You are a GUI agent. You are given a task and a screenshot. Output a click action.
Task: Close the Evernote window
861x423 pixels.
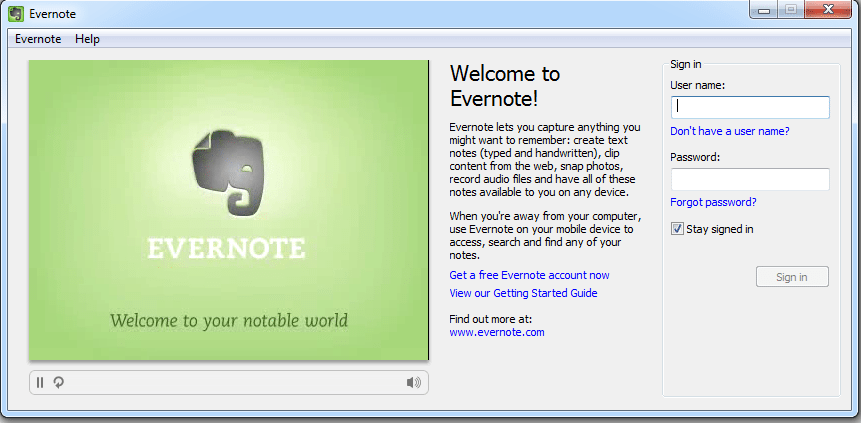[x=829, y=9]
